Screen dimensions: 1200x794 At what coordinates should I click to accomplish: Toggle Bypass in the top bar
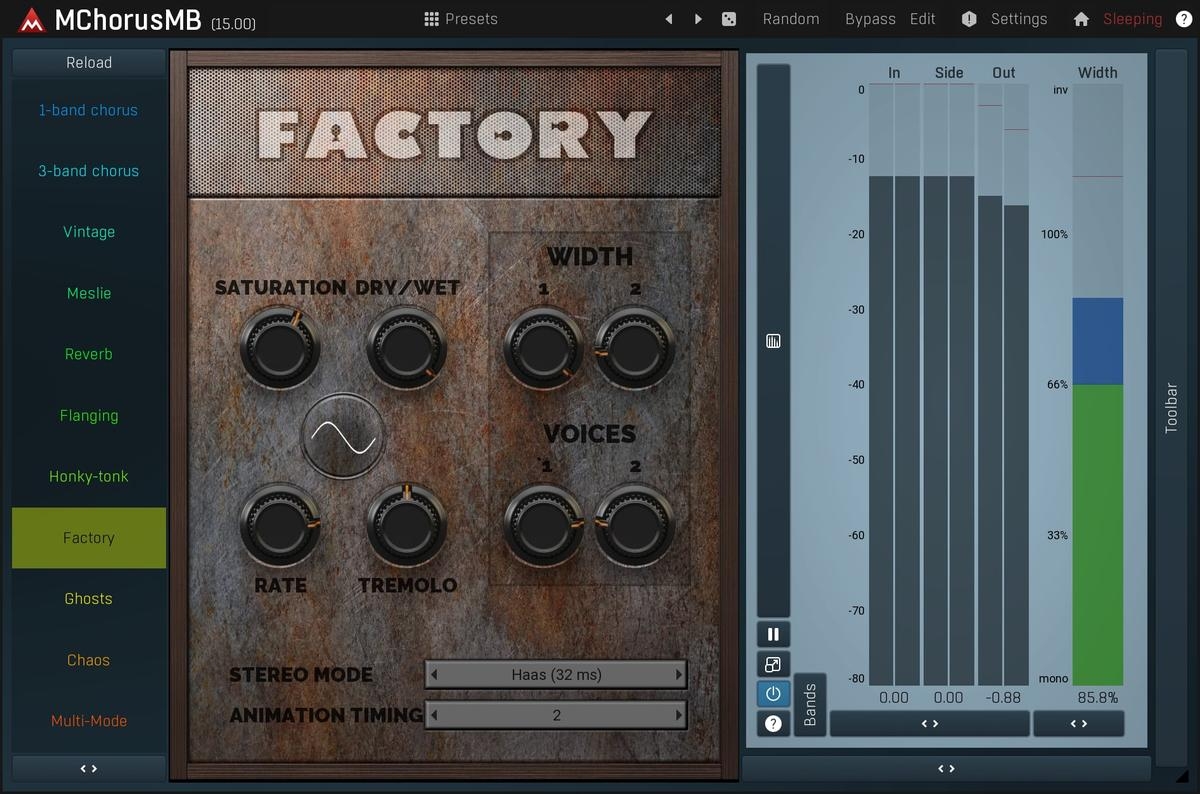pos(870,19)
